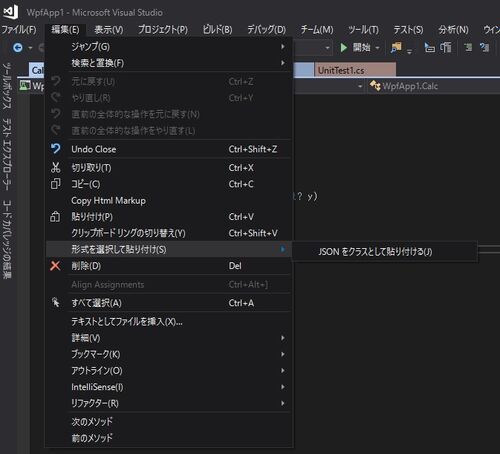The image size is (500, 454).
Task: Open the チーム(M) menu
Action: [317, 30]
